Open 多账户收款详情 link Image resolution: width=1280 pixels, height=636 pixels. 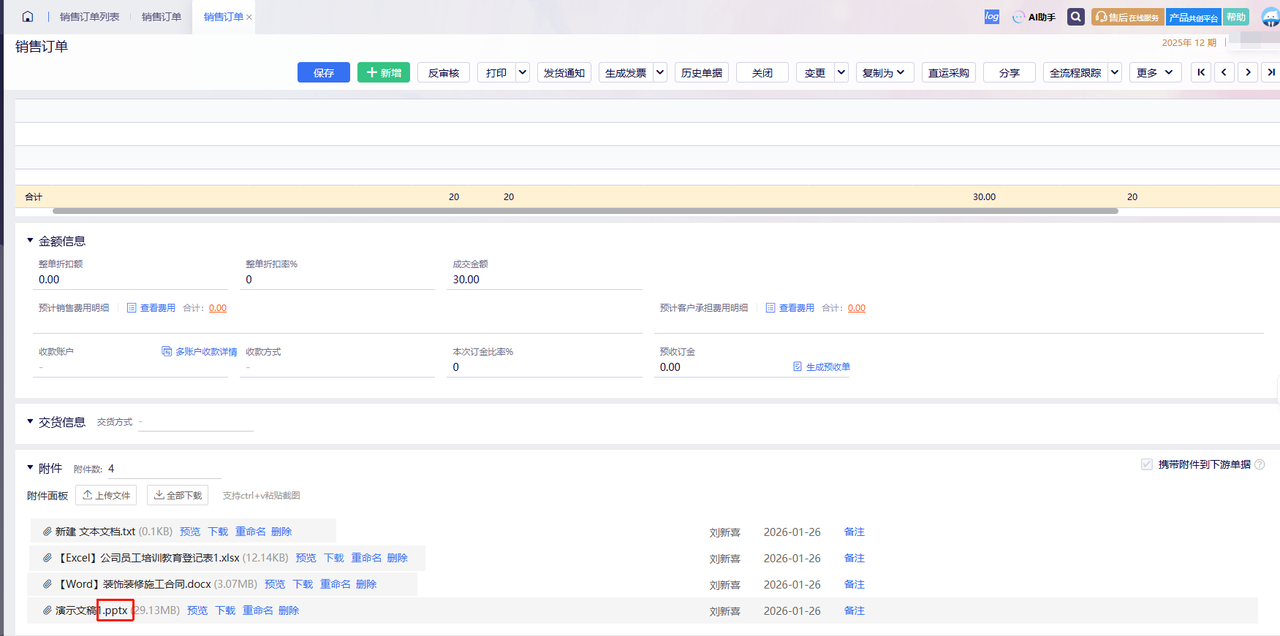coord(199,352)
